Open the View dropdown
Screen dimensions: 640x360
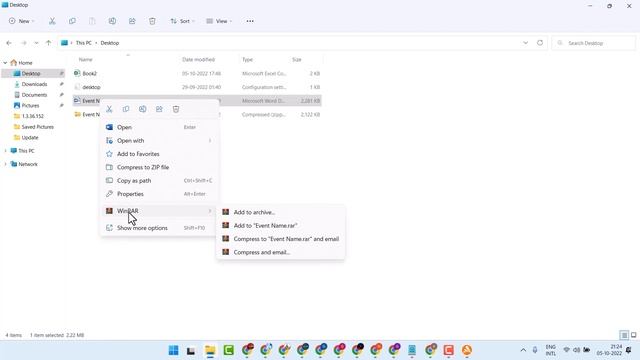click(219, 21)
